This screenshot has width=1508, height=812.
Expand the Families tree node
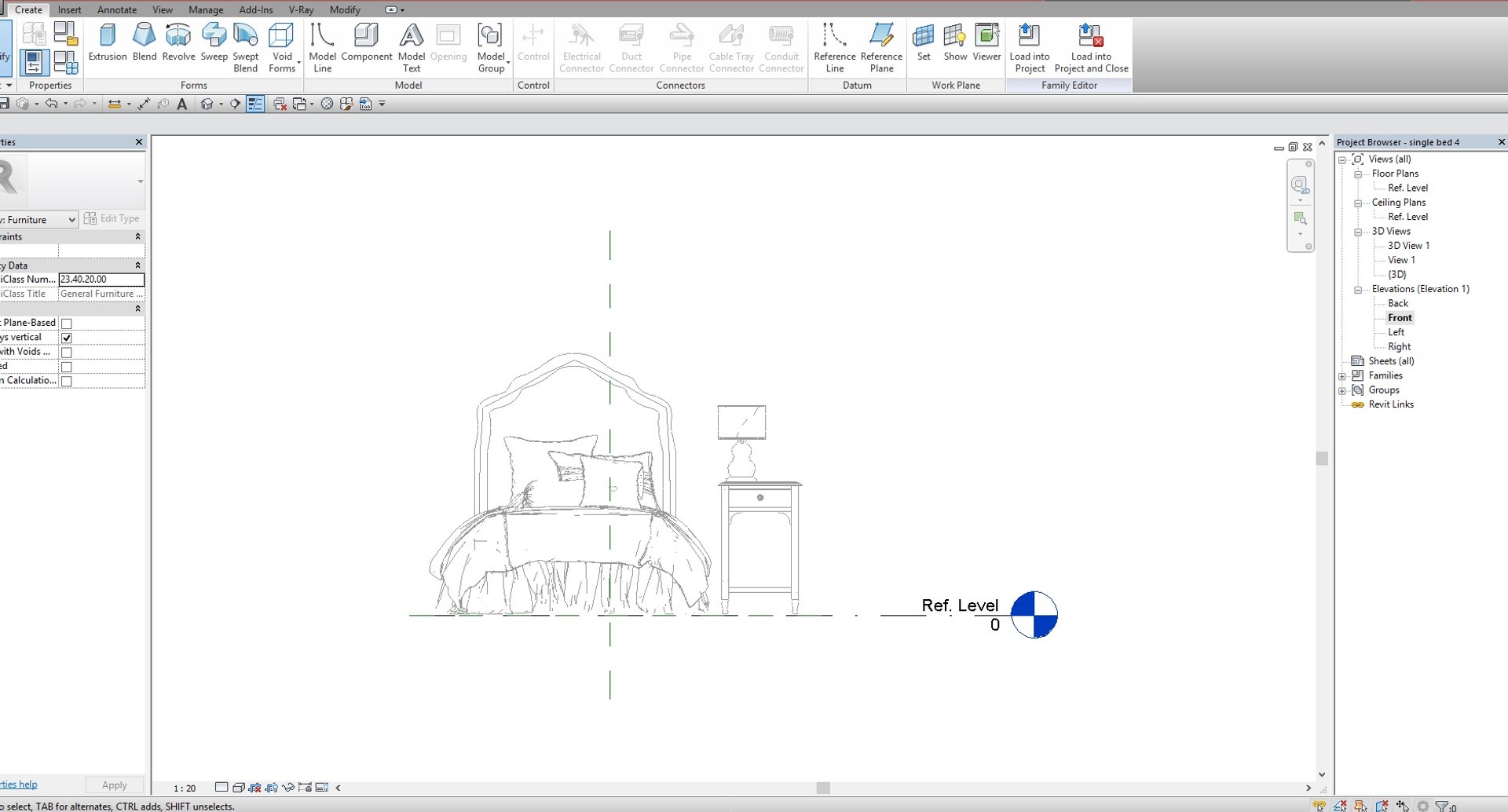[1342, 377]
